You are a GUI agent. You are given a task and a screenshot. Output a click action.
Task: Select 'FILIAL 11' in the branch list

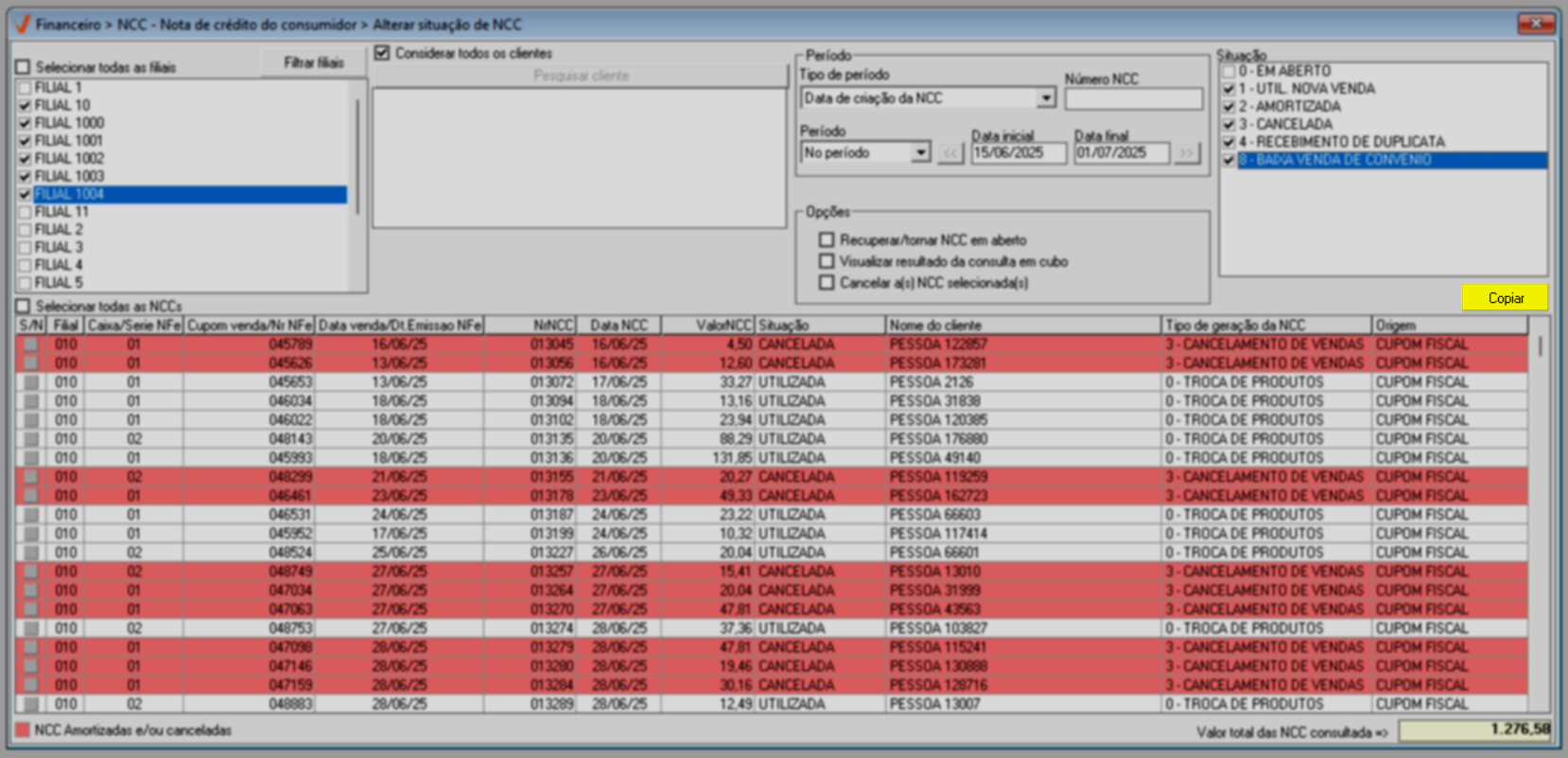click(x=61, y=212)
